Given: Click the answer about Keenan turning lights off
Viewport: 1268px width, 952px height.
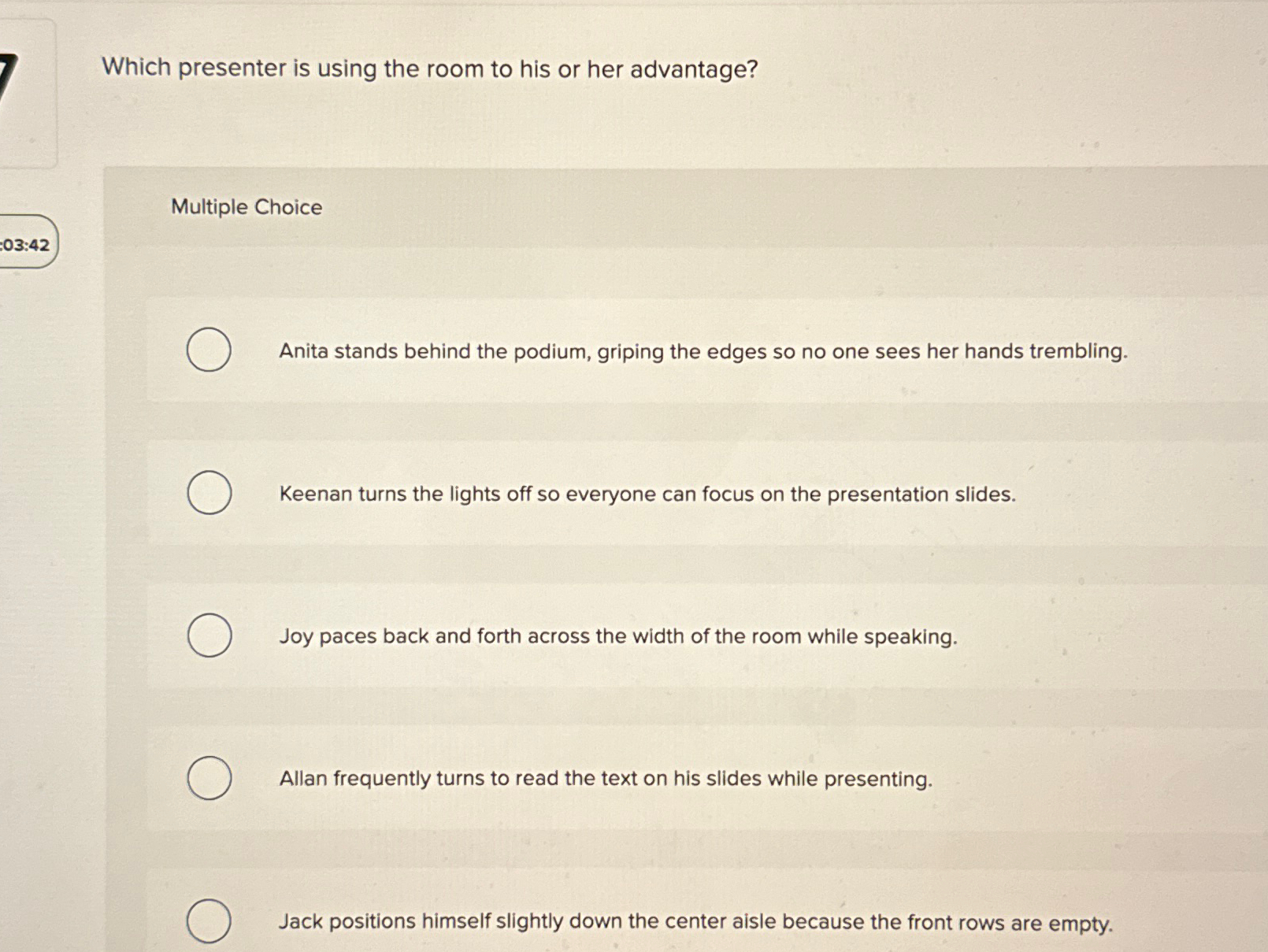Looking at the screenshot, I should tap(648, 495).
